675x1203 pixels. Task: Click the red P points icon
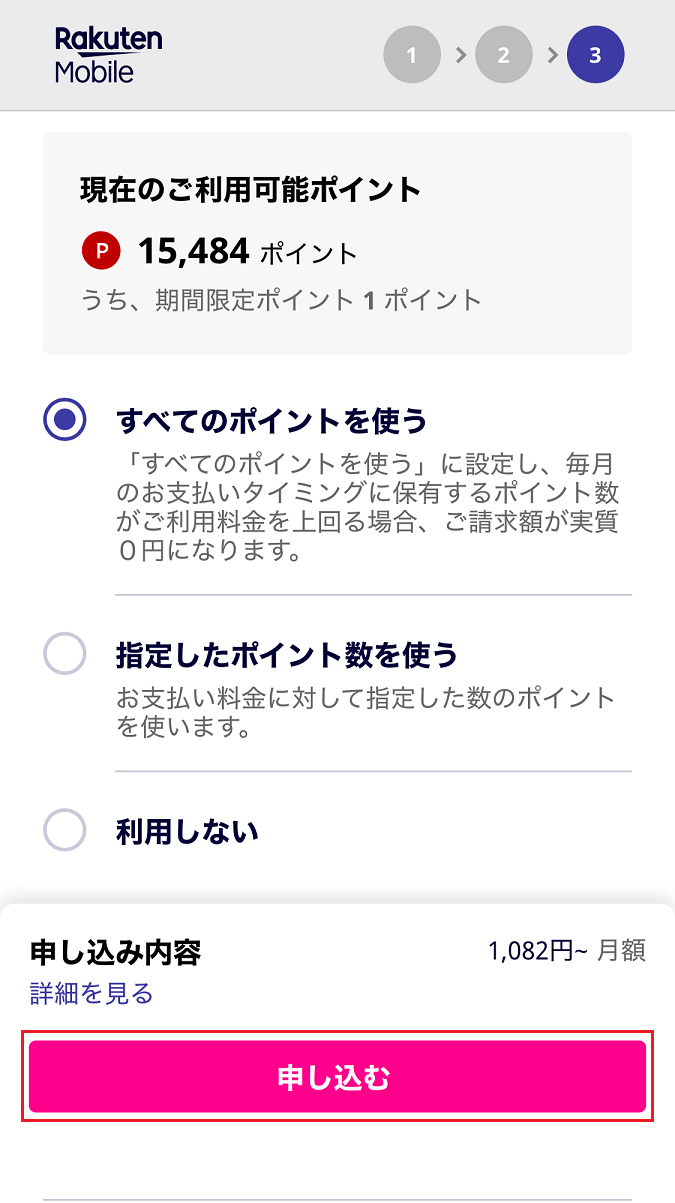click(101, 251)
